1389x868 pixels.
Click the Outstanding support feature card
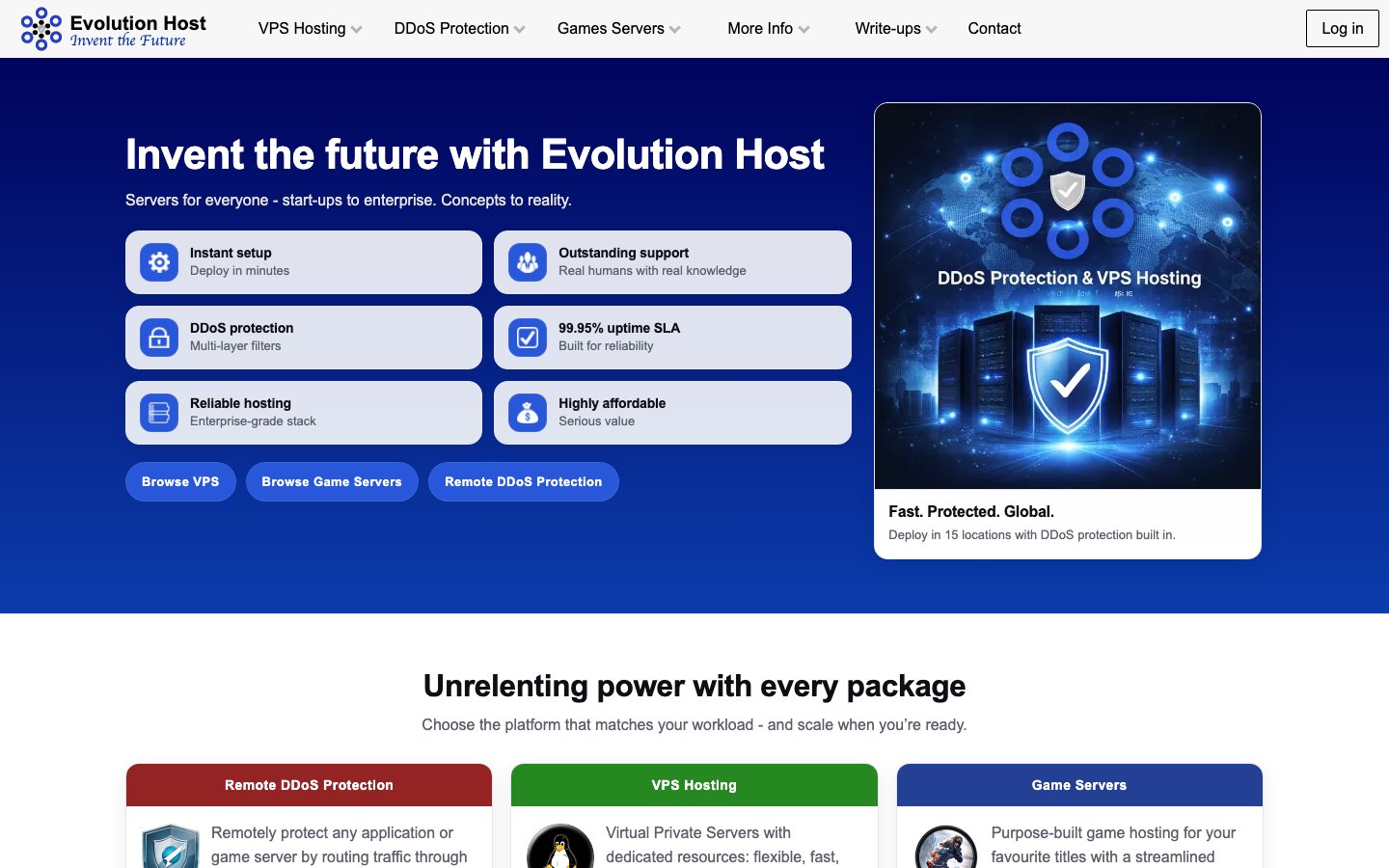point(672,262)
